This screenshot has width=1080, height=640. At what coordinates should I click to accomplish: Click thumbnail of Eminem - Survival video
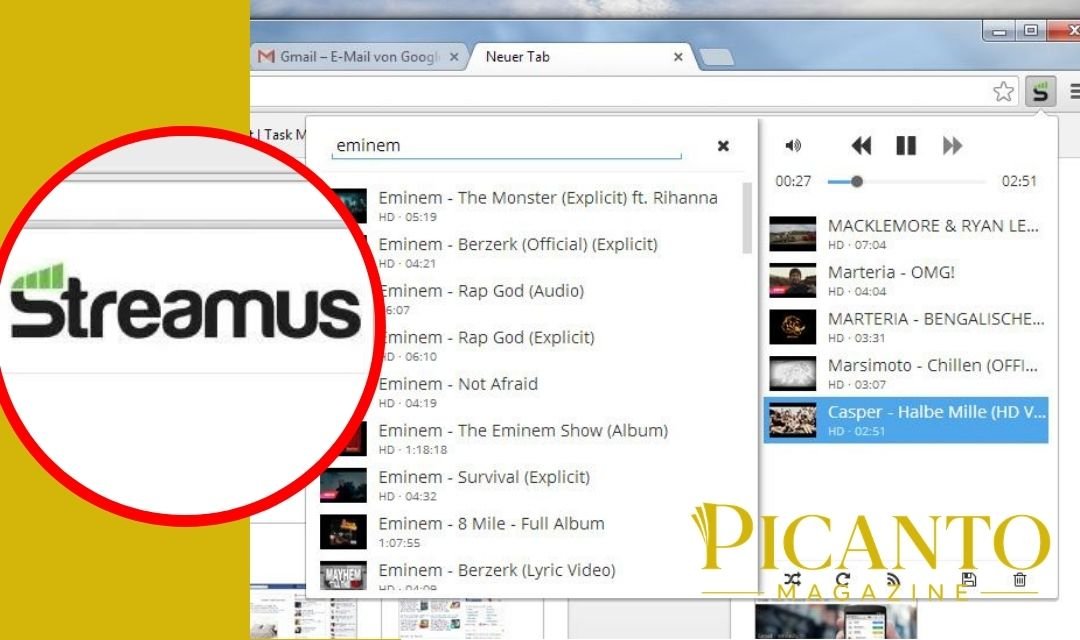[343, 486]
